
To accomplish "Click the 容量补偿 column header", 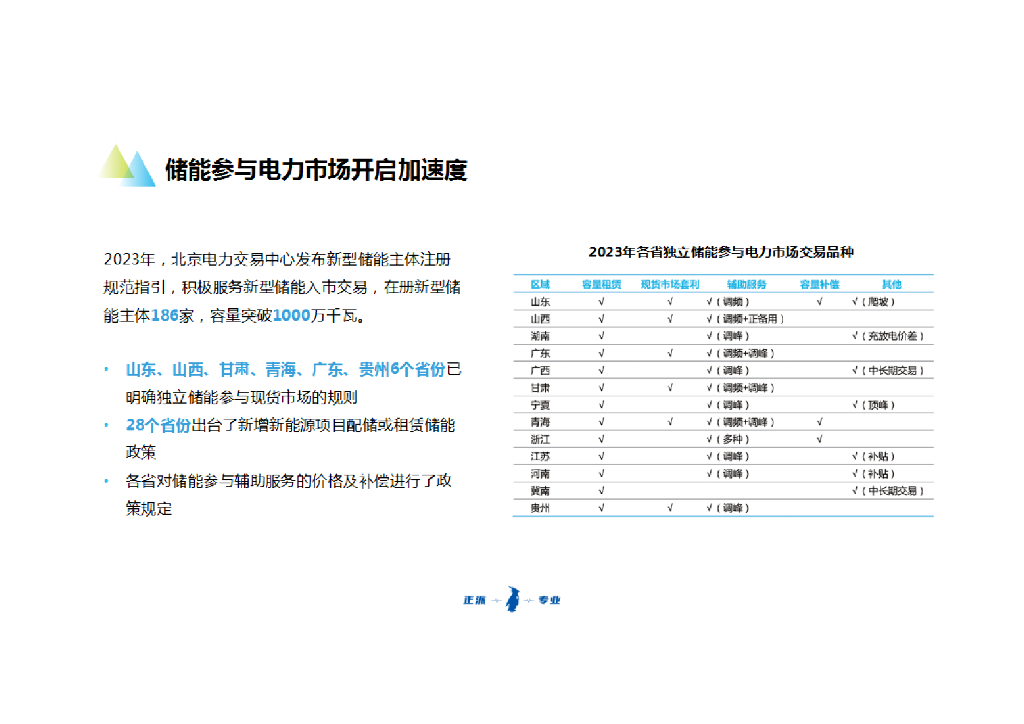I will tap(819, 284).
